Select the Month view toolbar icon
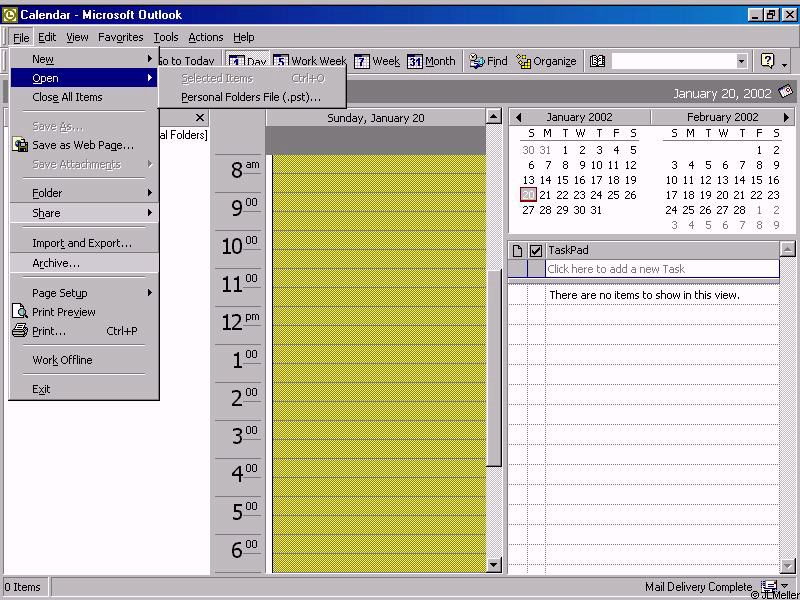The width and height of the screenshot is (800, 600). point(415,62)
